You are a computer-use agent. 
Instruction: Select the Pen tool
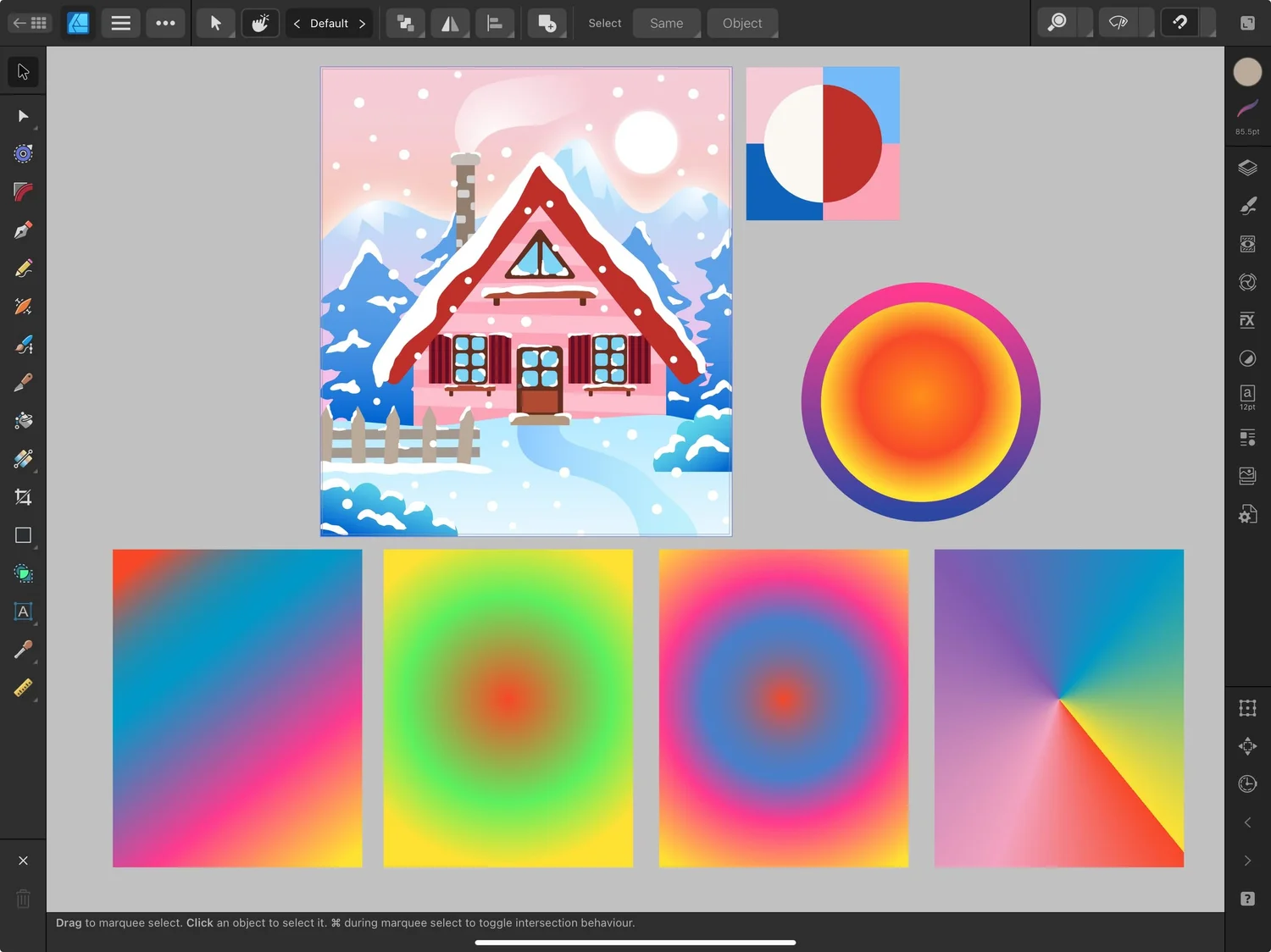[x=23, y=230]
